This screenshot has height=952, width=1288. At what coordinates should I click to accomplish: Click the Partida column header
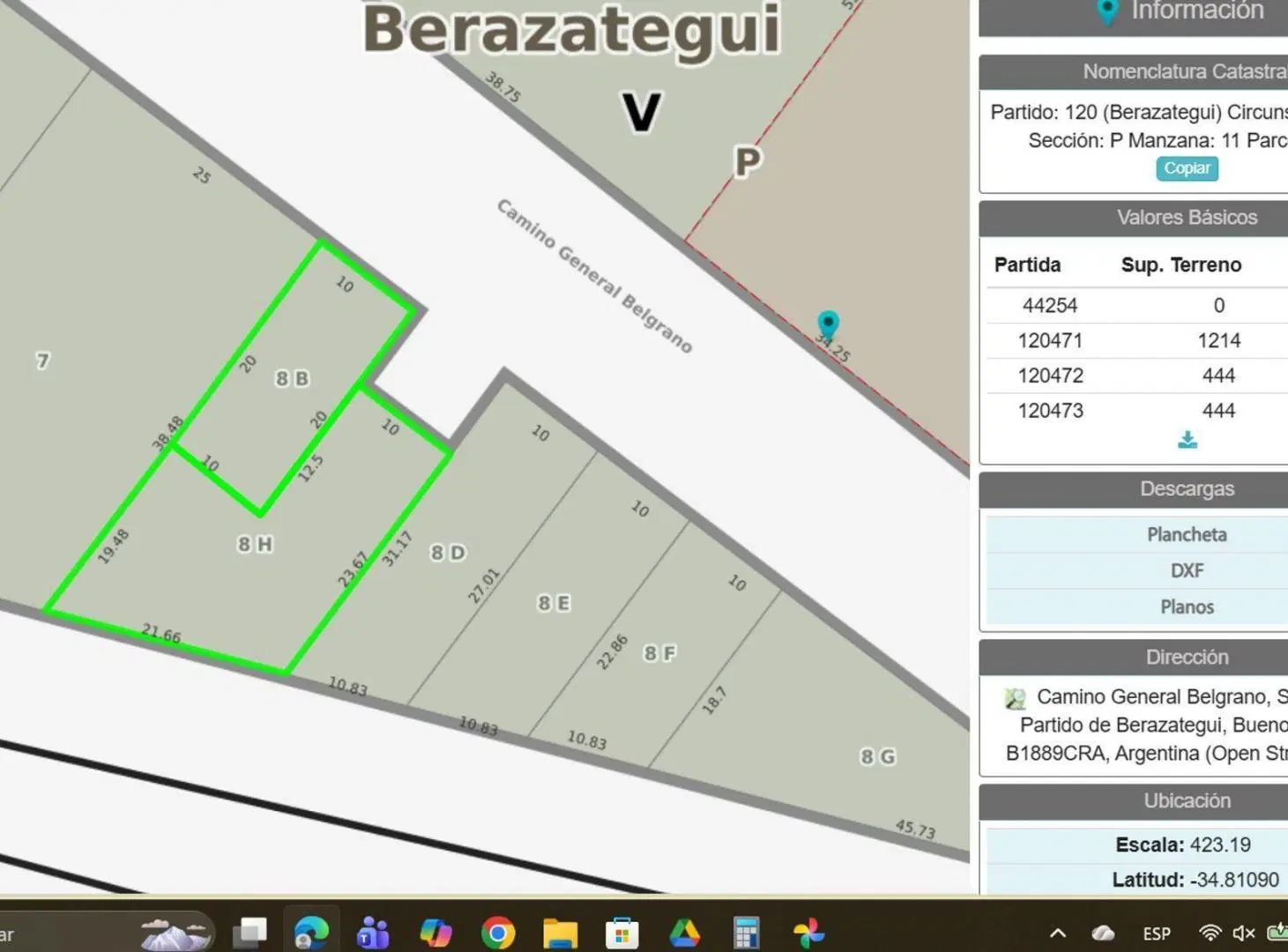[1027, 264]
